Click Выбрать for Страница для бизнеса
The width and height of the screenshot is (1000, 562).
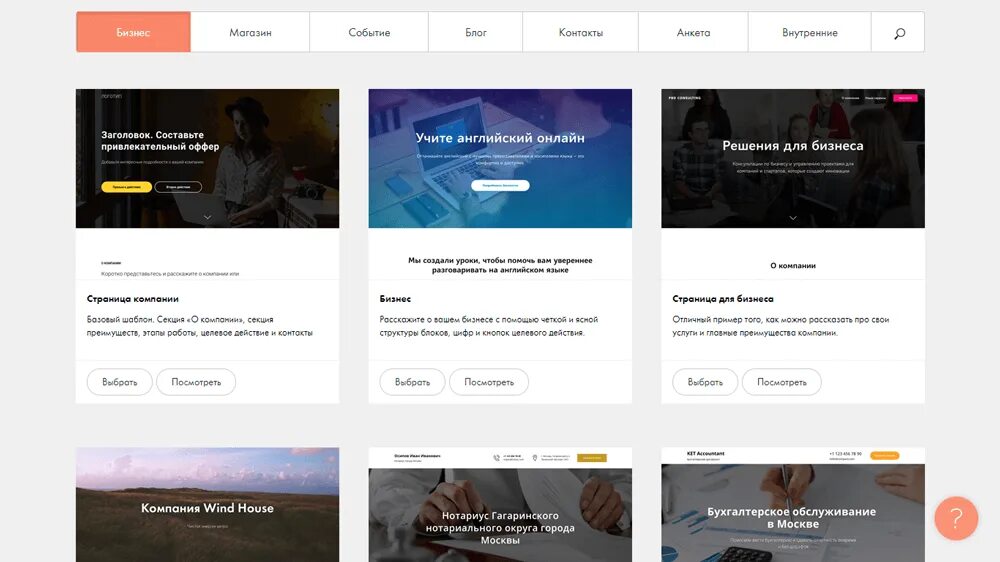(x=705, y=382)
